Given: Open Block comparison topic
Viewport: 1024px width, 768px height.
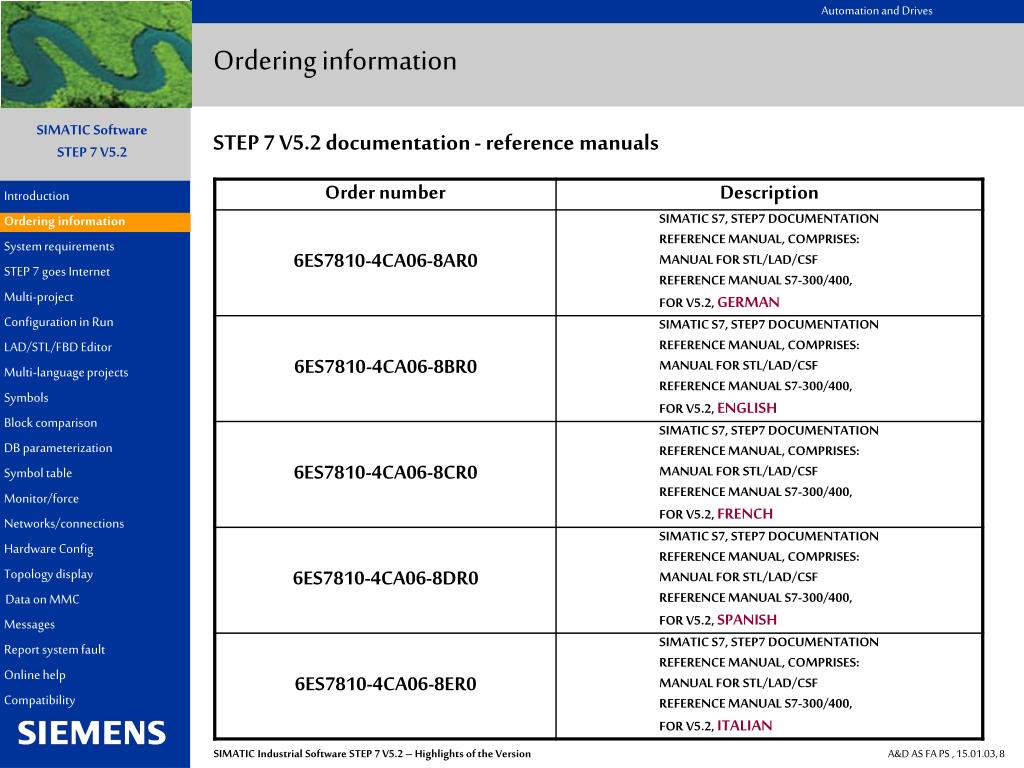Looking at the screenshot, I should [x=50, y=423].
